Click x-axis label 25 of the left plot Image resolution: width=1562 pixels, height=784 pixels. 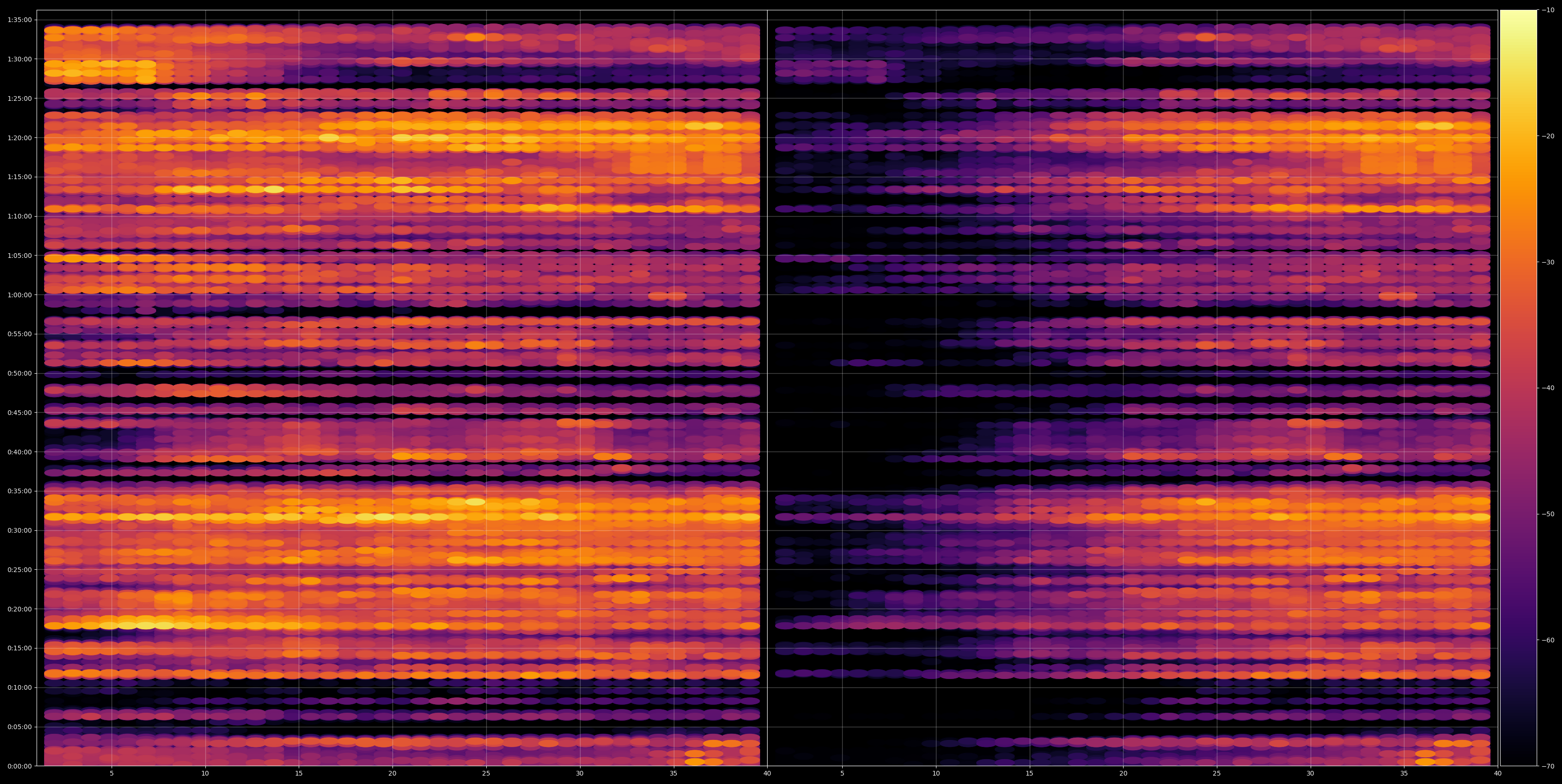486,774
